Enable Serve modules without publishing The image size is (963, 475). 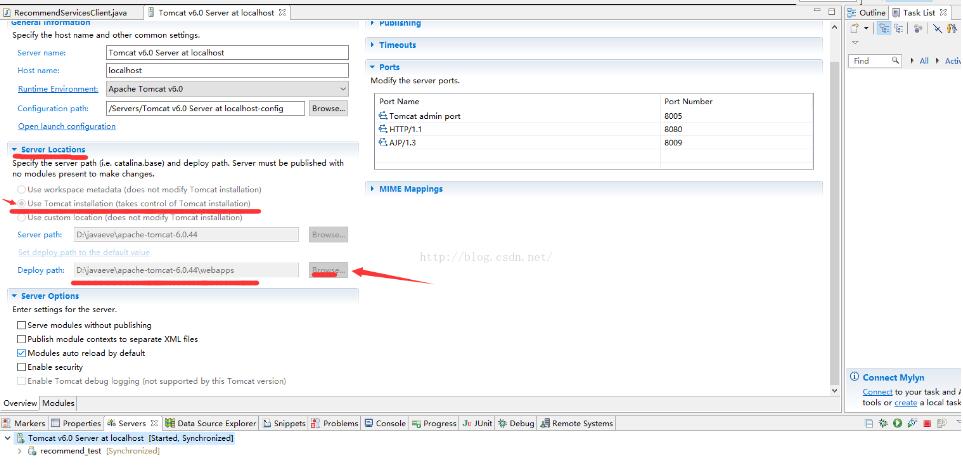click(x=22, y=325)
